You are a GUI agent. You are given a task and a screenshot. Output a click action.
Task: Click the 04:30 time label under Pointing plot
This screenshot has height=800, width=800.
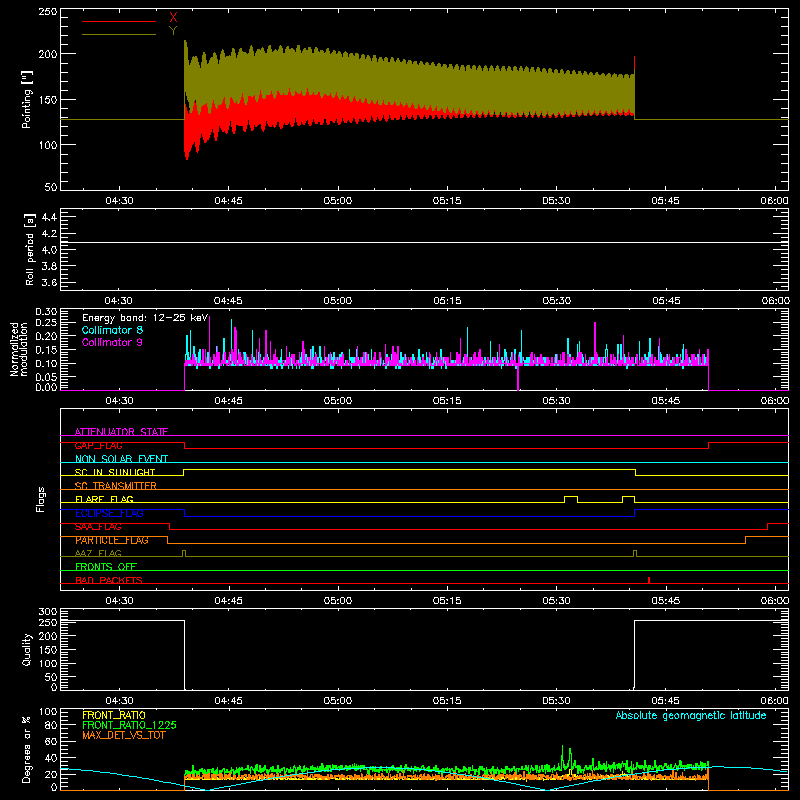click(119, 201)
